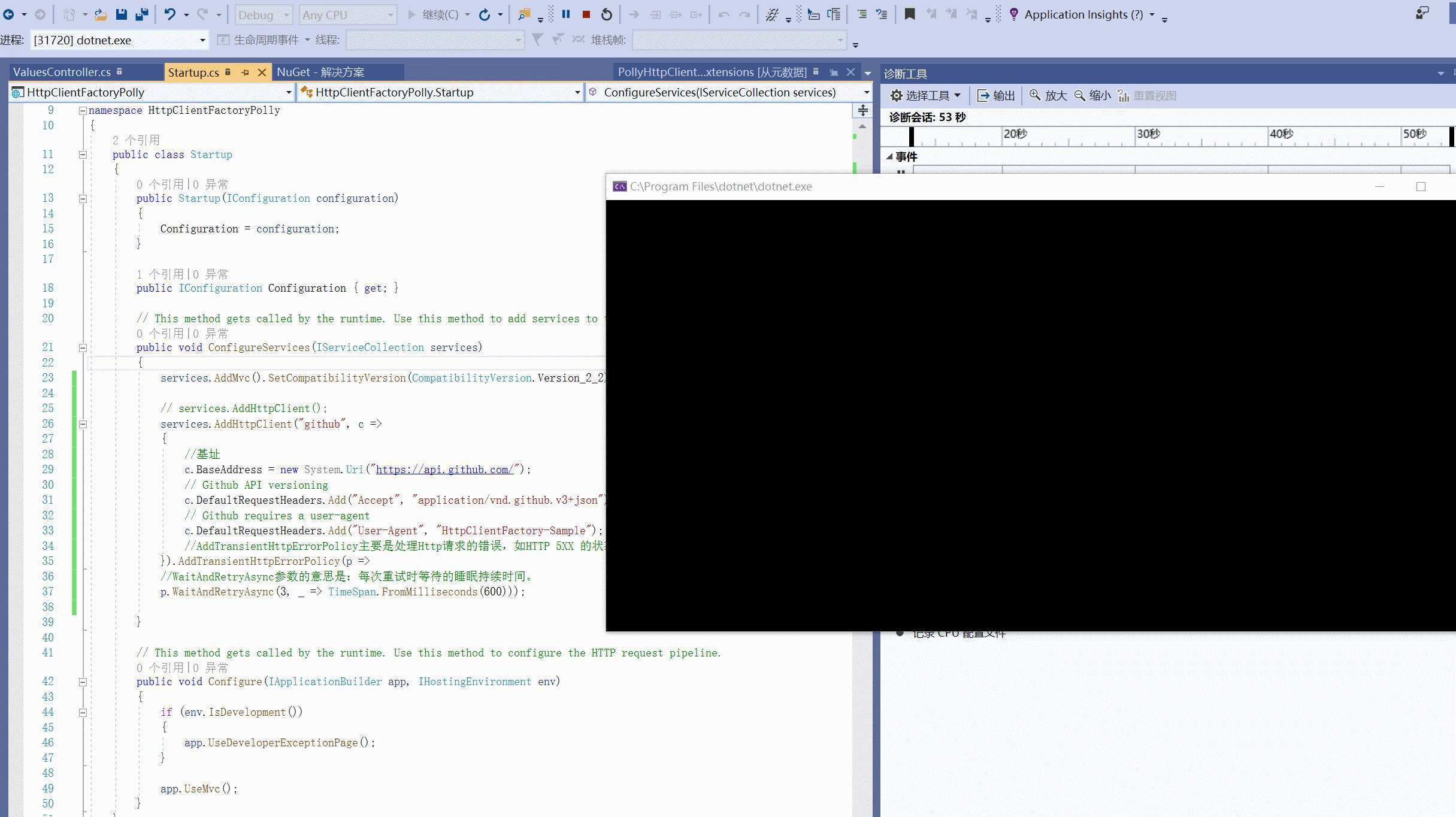
Task: Click the Navigate Backward arrow icon
Action: [x=8, y=14]
